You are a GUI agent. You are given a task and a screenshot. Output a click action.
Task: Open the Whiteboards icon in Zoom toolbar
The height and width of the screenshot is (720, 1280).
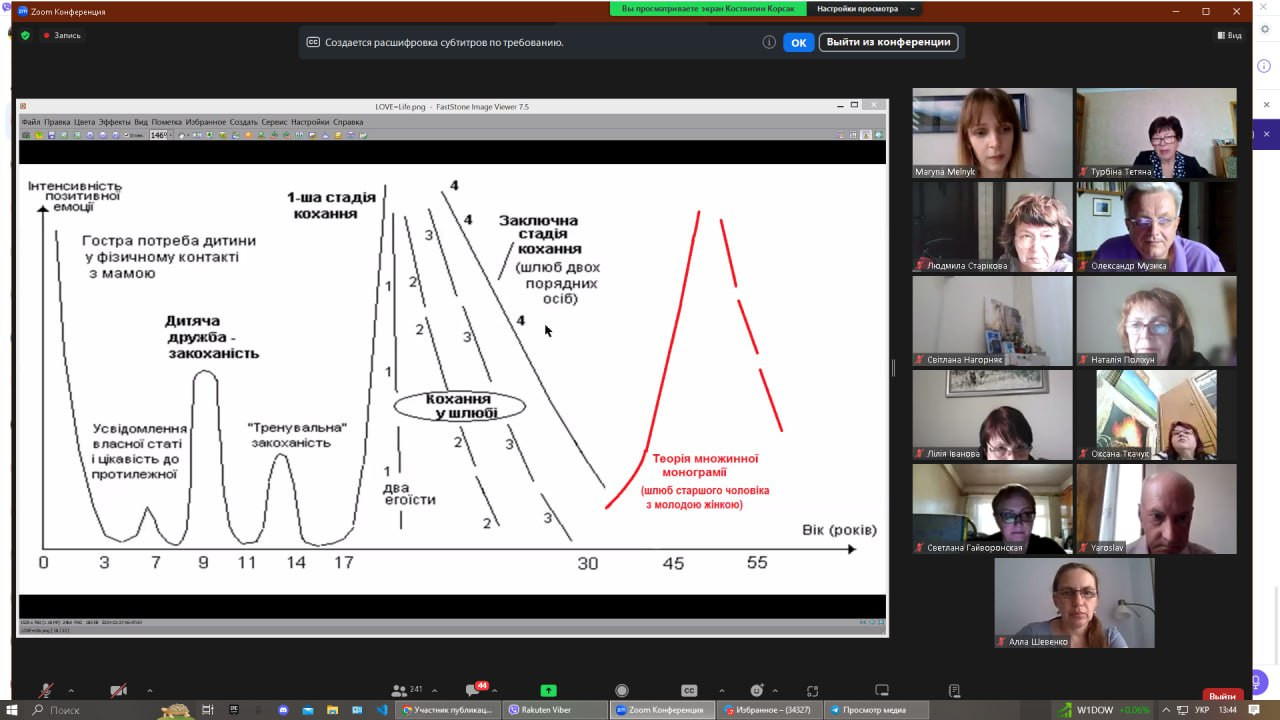[882, 690]
